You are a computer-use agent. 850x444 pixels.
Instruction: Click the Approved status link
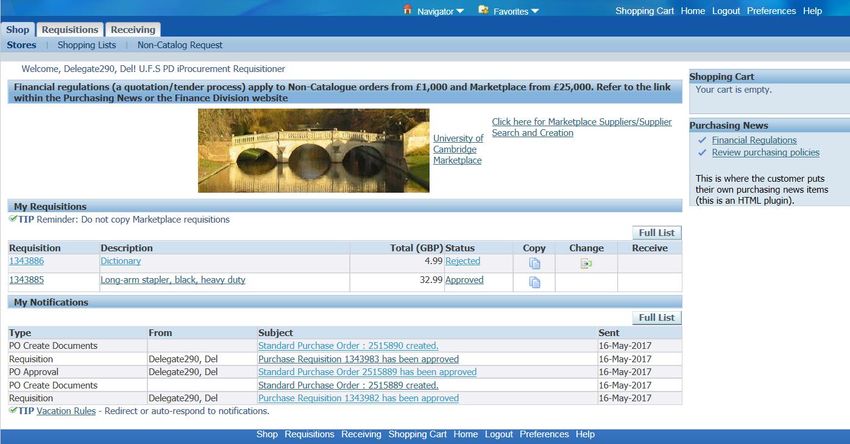(x=464, y=280)
